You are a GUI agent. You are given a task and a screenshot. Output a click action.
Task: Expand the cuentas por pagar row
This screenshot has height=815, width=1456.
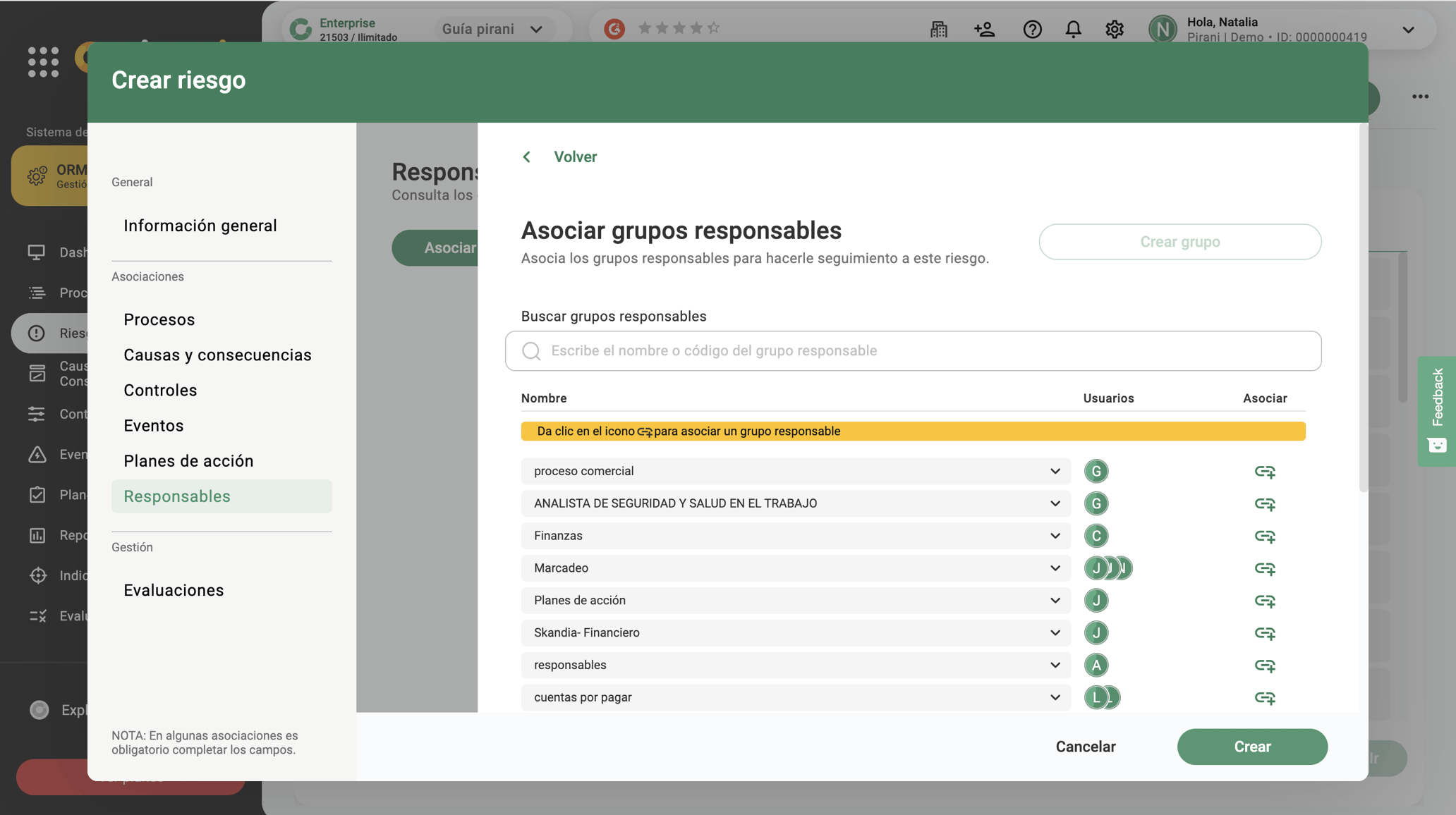click(1055, 697)
